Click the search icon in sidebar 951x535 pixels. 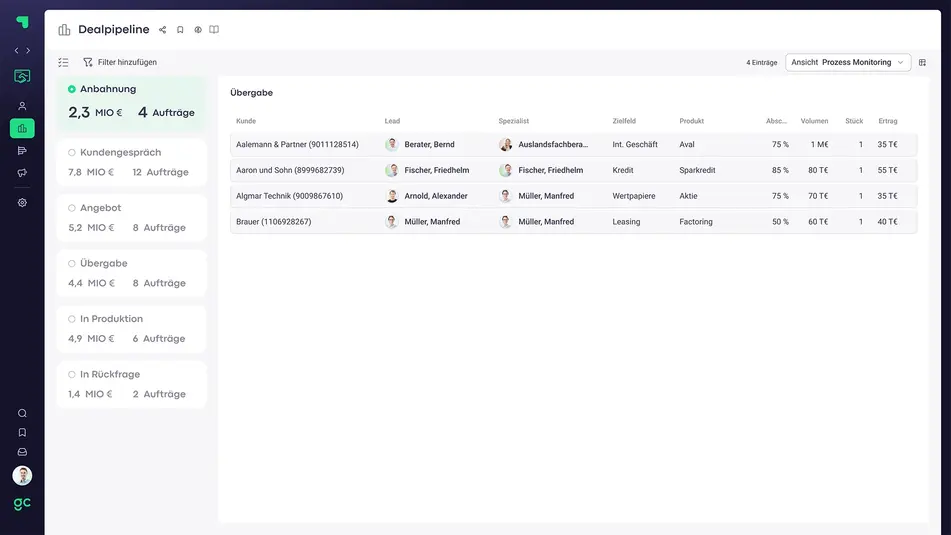tap(22, 413)
